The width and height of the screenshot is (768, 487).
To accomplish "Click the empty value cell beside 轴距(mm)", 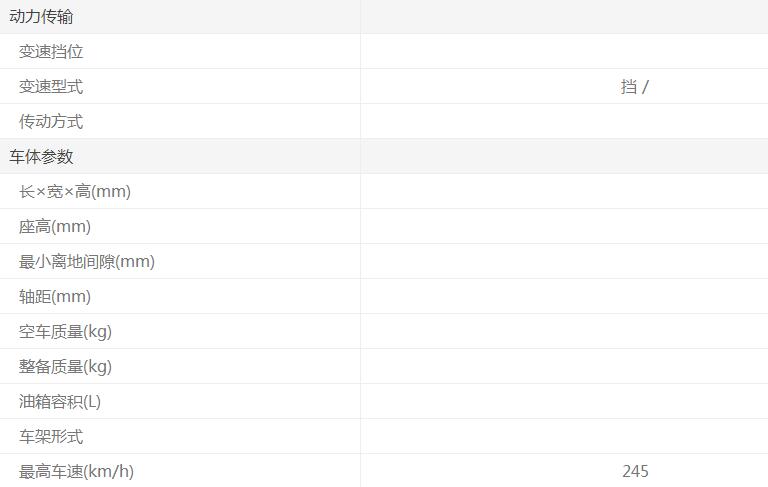I will 564,297.
